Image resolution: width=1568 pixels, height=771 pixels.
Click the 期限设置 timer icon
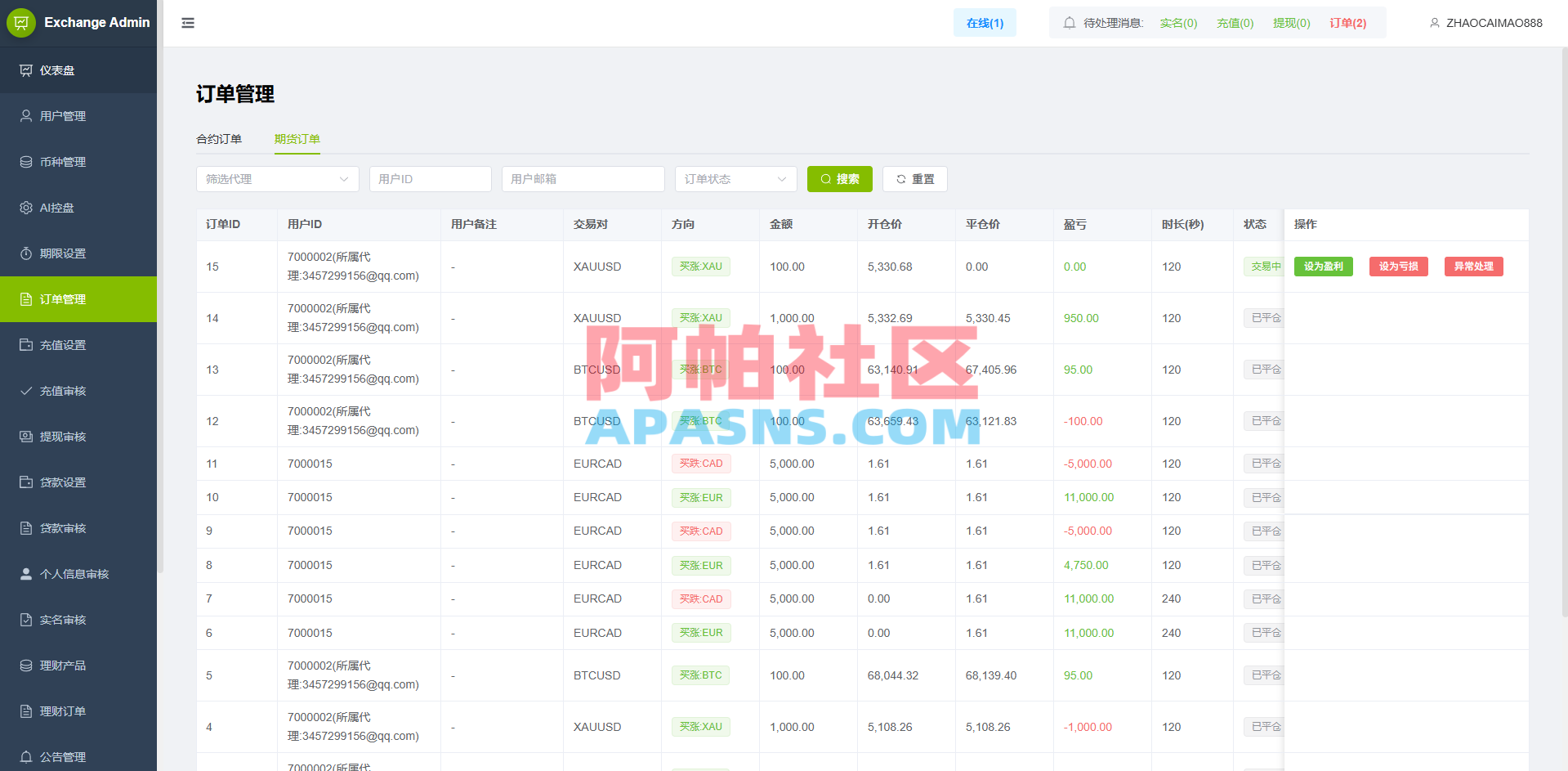(26, 253)
